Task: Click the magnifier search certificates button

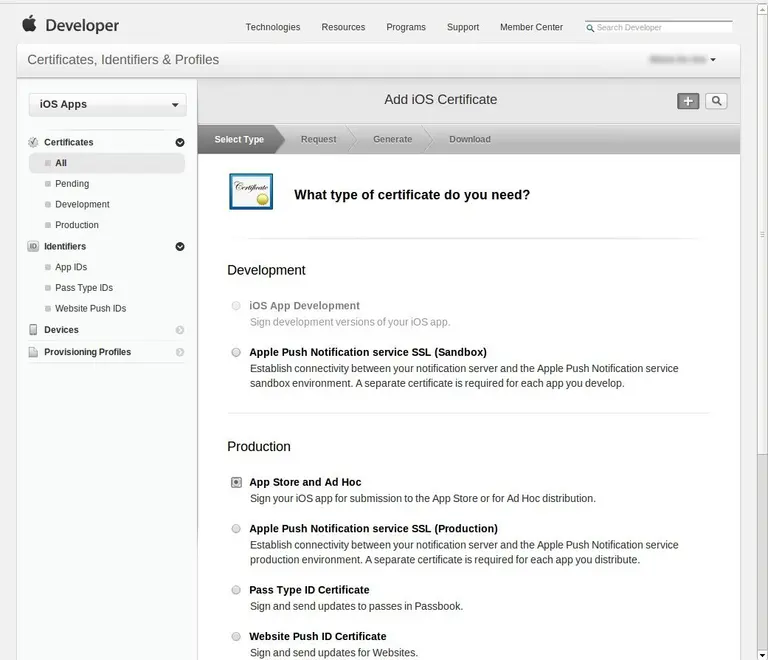Action: tap(716, 101)
